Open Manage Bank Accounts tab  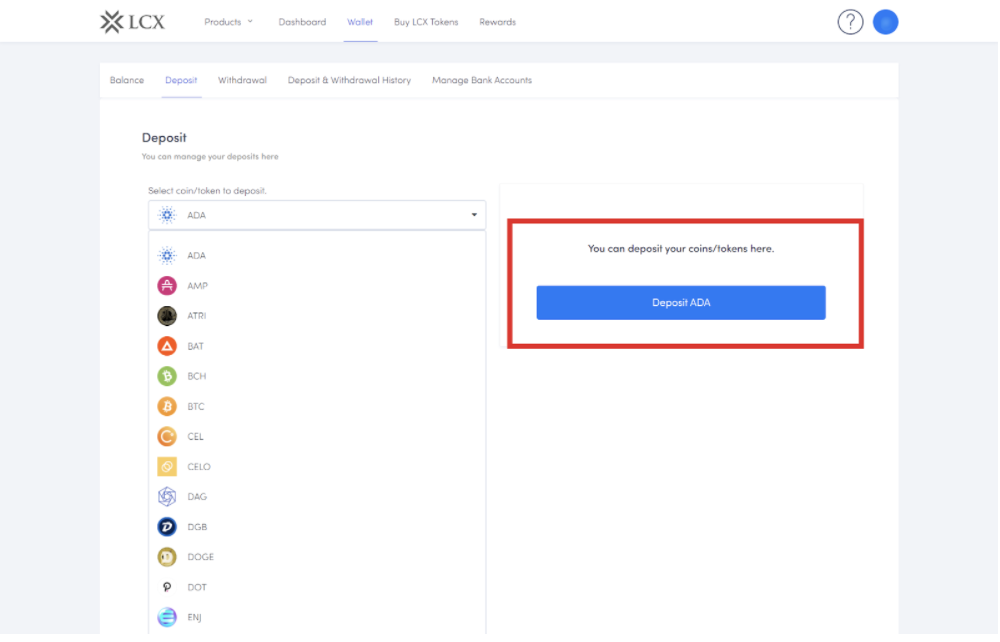point(482,80)
